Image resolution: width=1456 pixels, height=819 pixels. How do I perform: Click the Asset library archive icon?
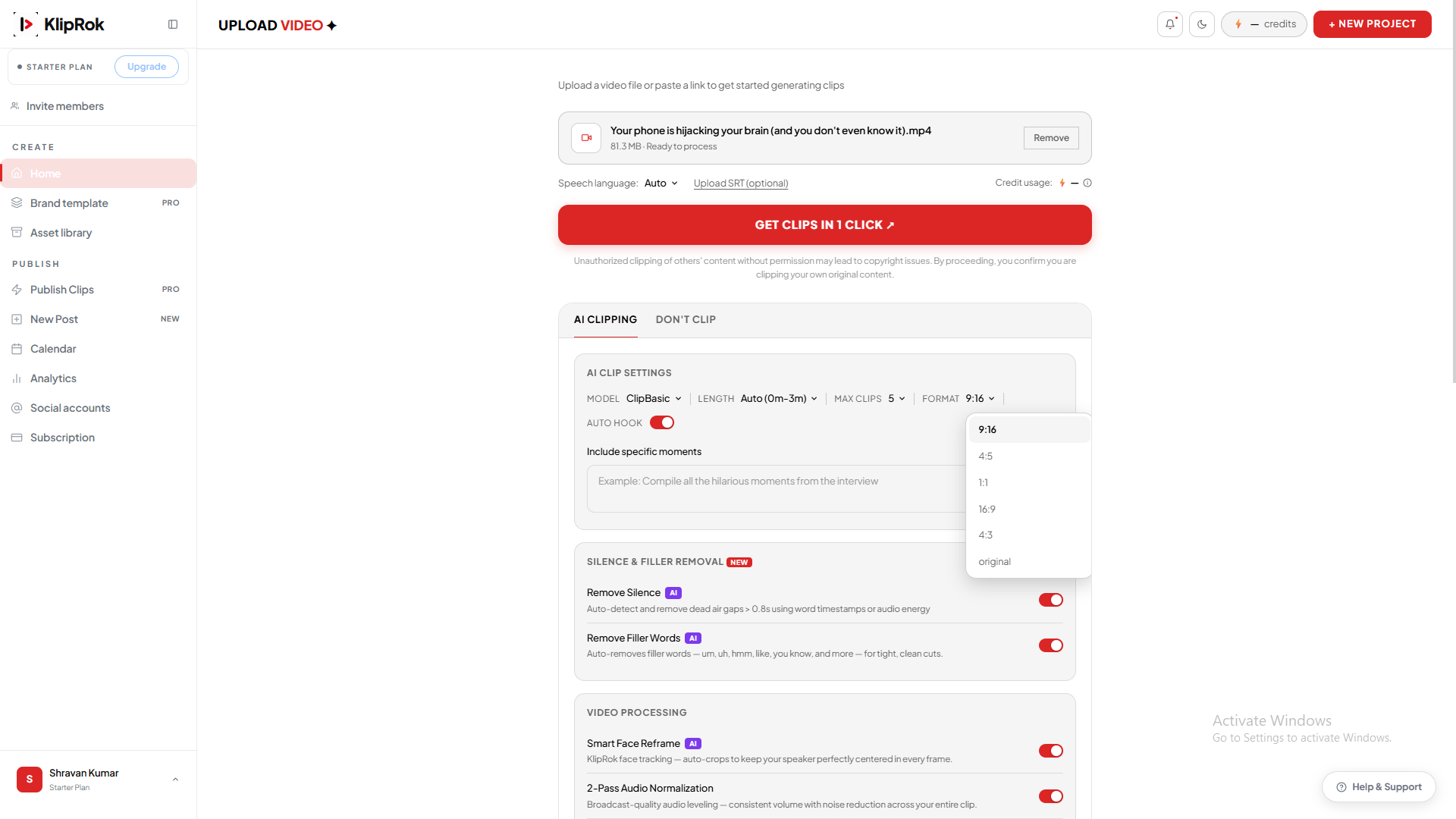tap(17, 233)
